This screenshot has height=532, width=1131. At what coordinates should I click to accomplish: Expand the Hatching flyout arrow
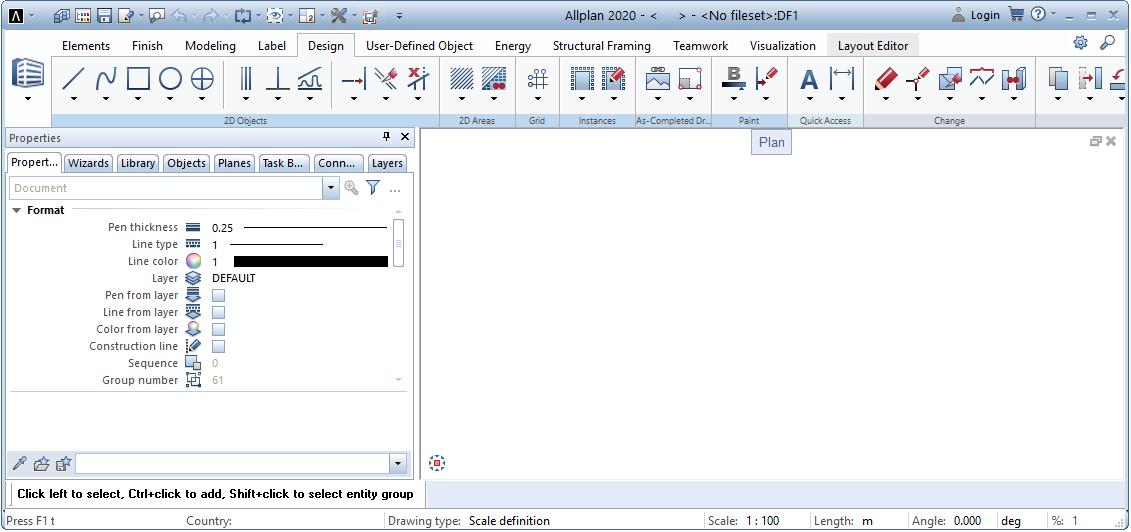tap(462, 99)
